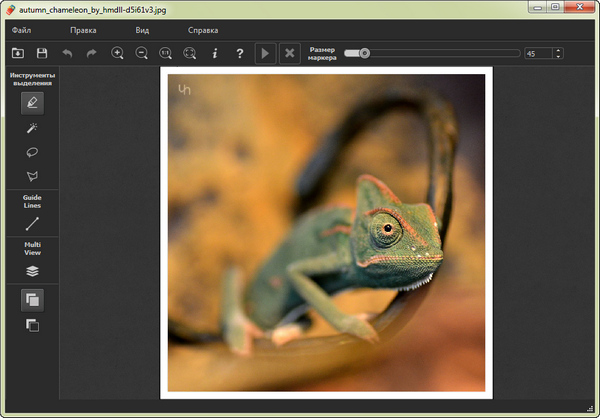Click the redo arrow icon

click(92, 53)
